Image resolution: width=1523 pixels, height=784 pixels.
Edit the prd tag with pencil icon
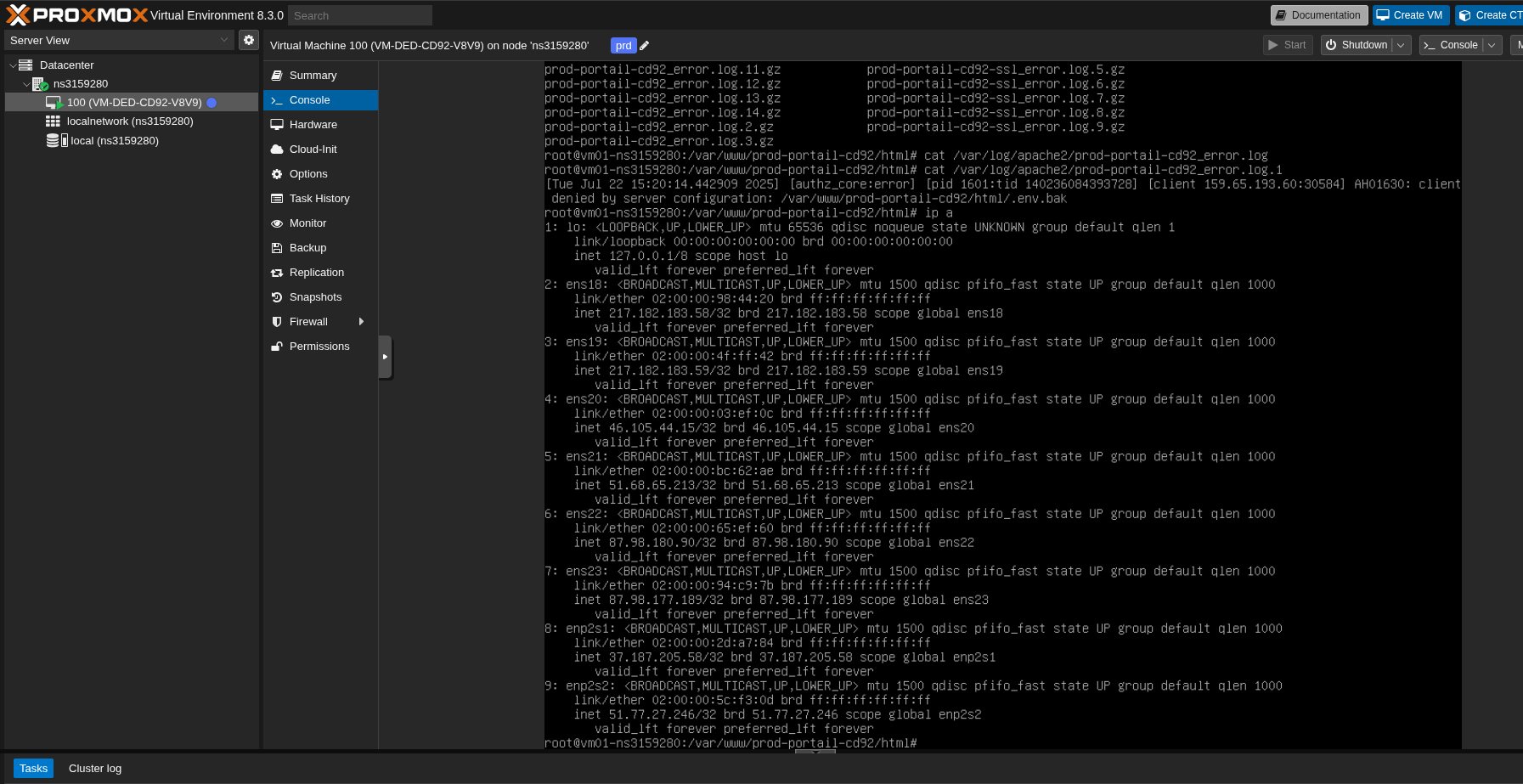coord(645,44)
